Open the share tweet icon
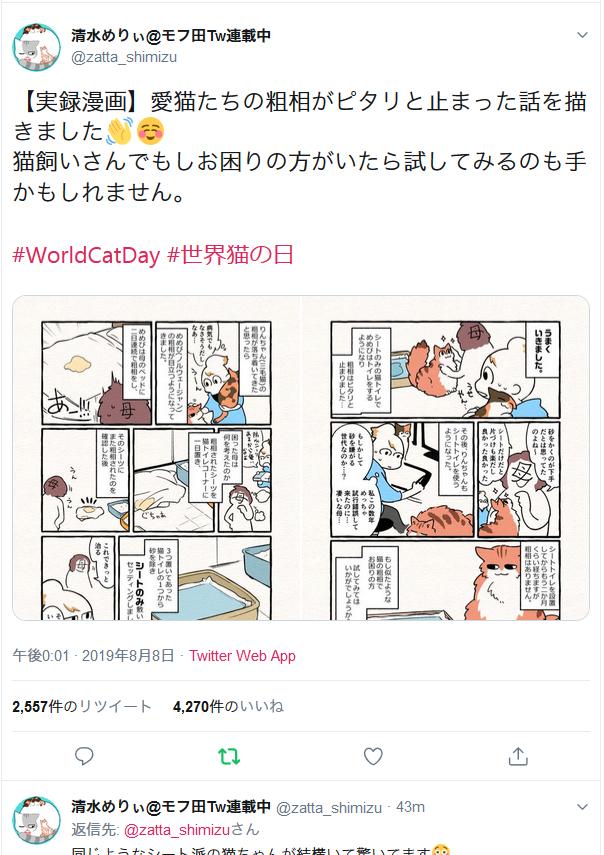 coord(518,756)
